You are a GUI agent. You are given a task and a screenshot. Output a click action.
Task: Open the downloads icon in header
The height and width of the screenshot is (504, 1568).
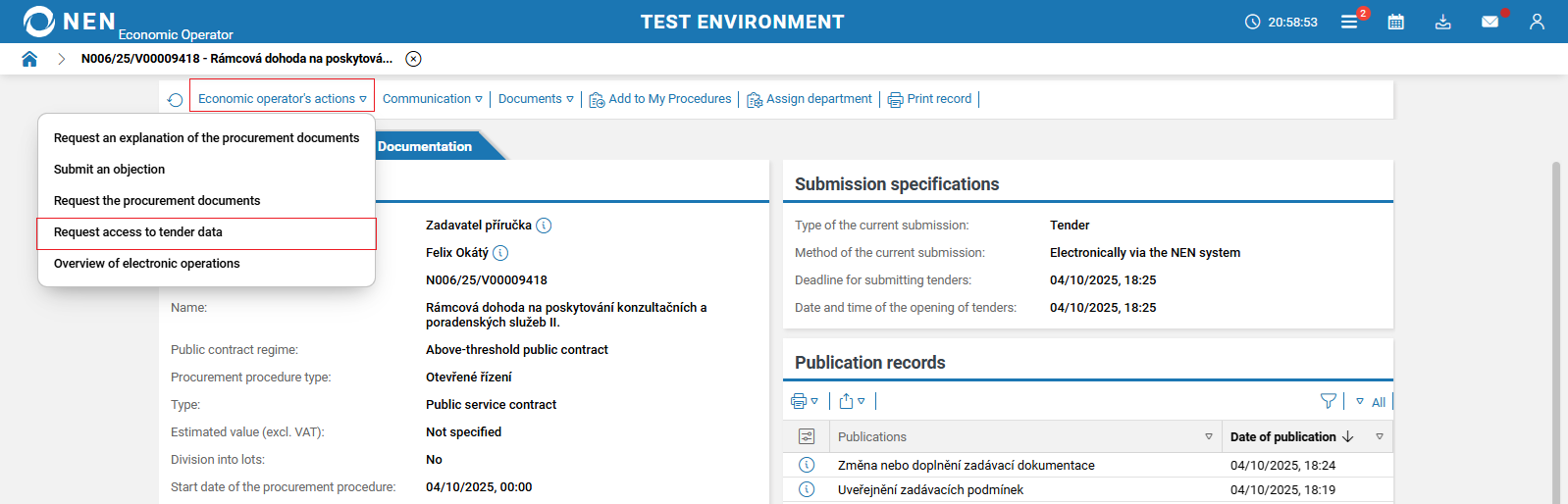click(x=1442, y=22)
